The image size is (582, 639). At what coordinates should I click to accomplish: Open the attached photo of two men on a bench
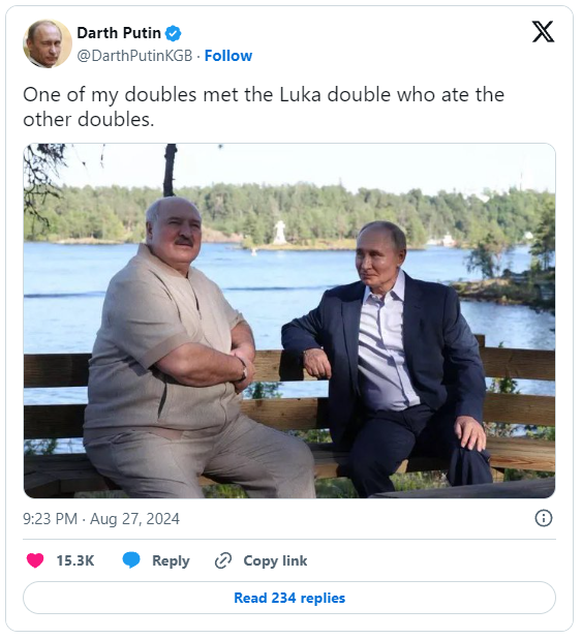289,321
